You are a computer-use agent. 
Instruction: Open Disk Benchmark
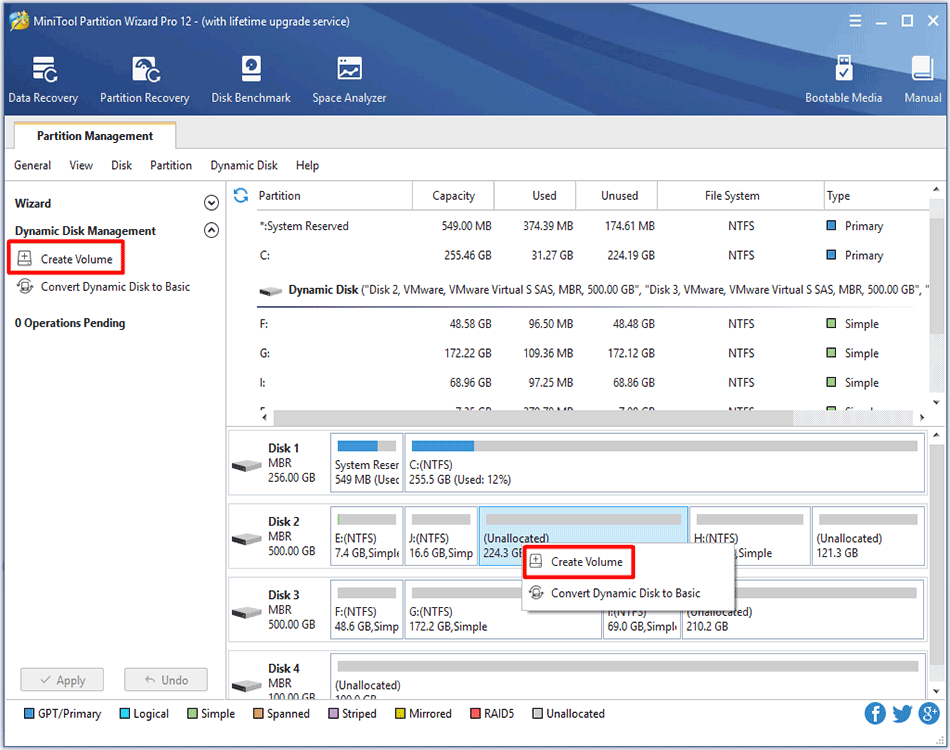point(250,78)
